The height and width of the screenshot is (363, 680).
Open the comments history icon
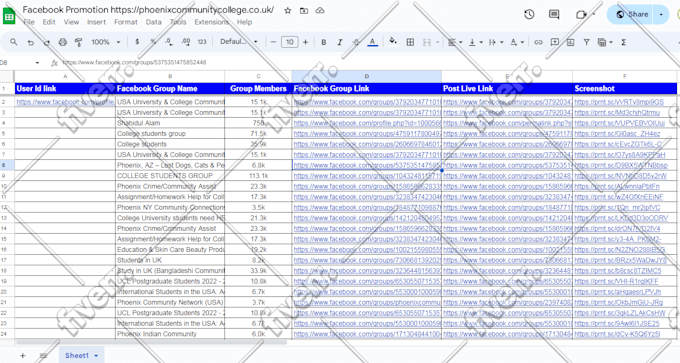[x=554, y=14]
